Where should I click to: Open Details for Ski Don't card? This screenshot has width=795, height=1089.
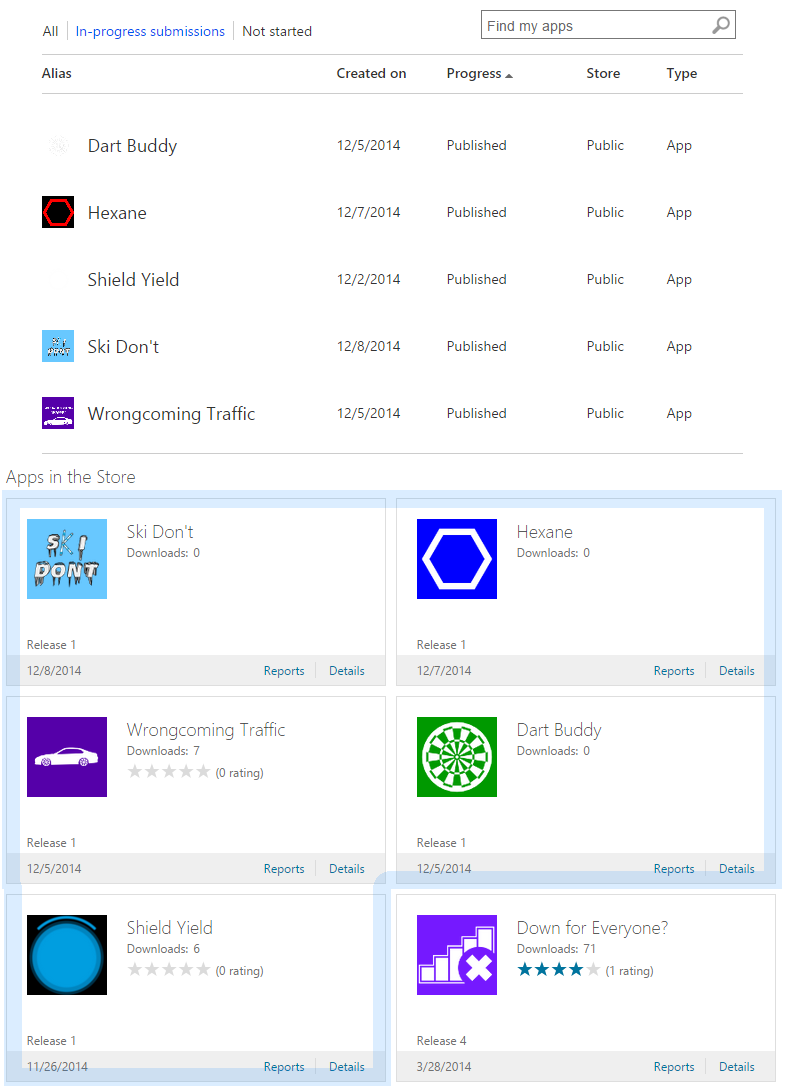[x=346, y=671]
